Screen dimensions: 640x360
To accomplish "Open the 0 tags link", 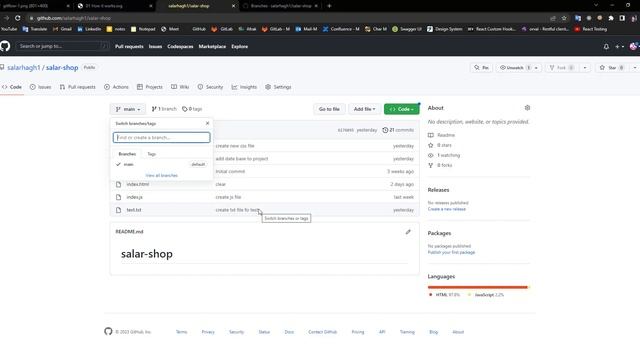I will click(192, 109).
